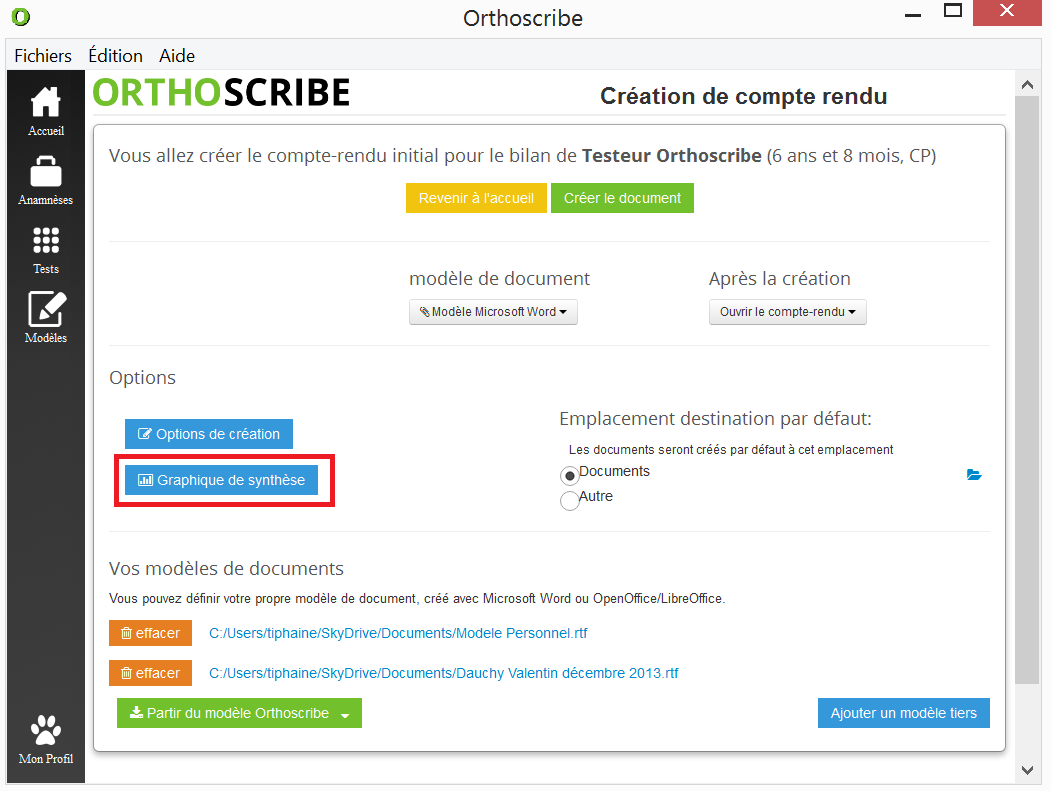
Task: Select the Documents radio button
Action: click(570, 476)
